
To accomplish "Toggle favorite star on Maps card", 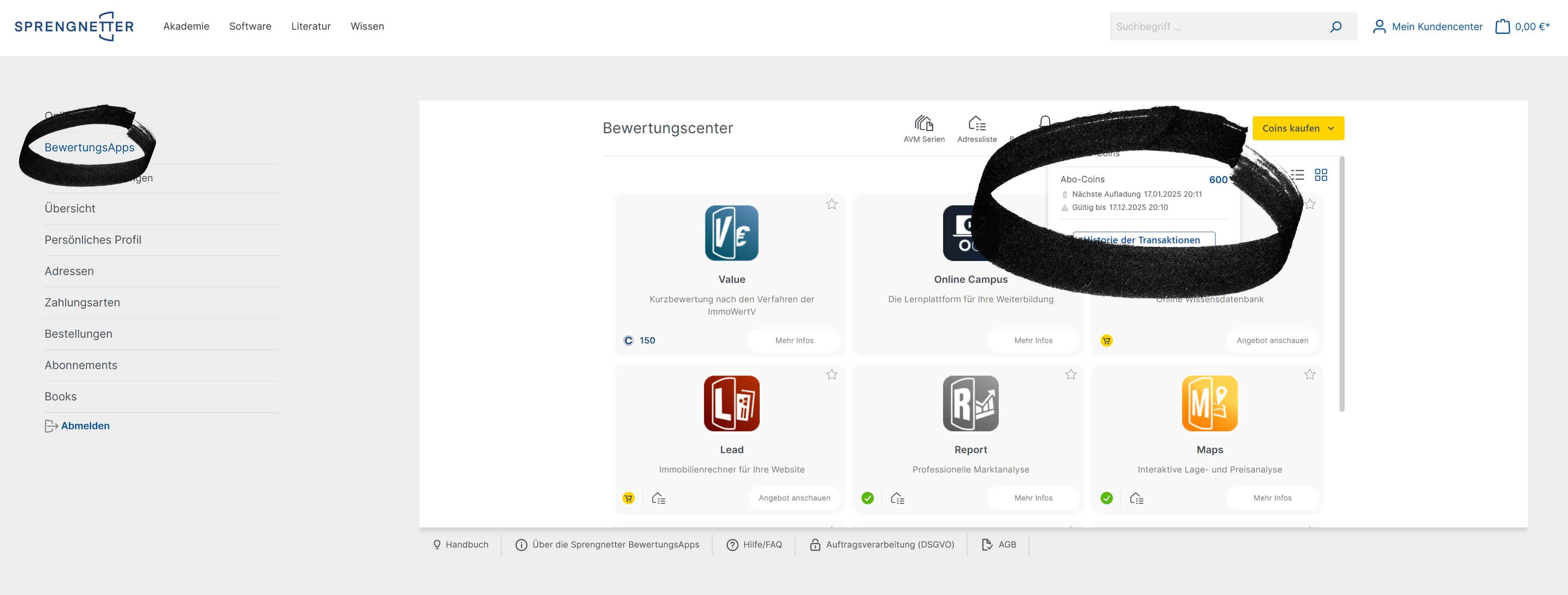I will point(1309,375).
